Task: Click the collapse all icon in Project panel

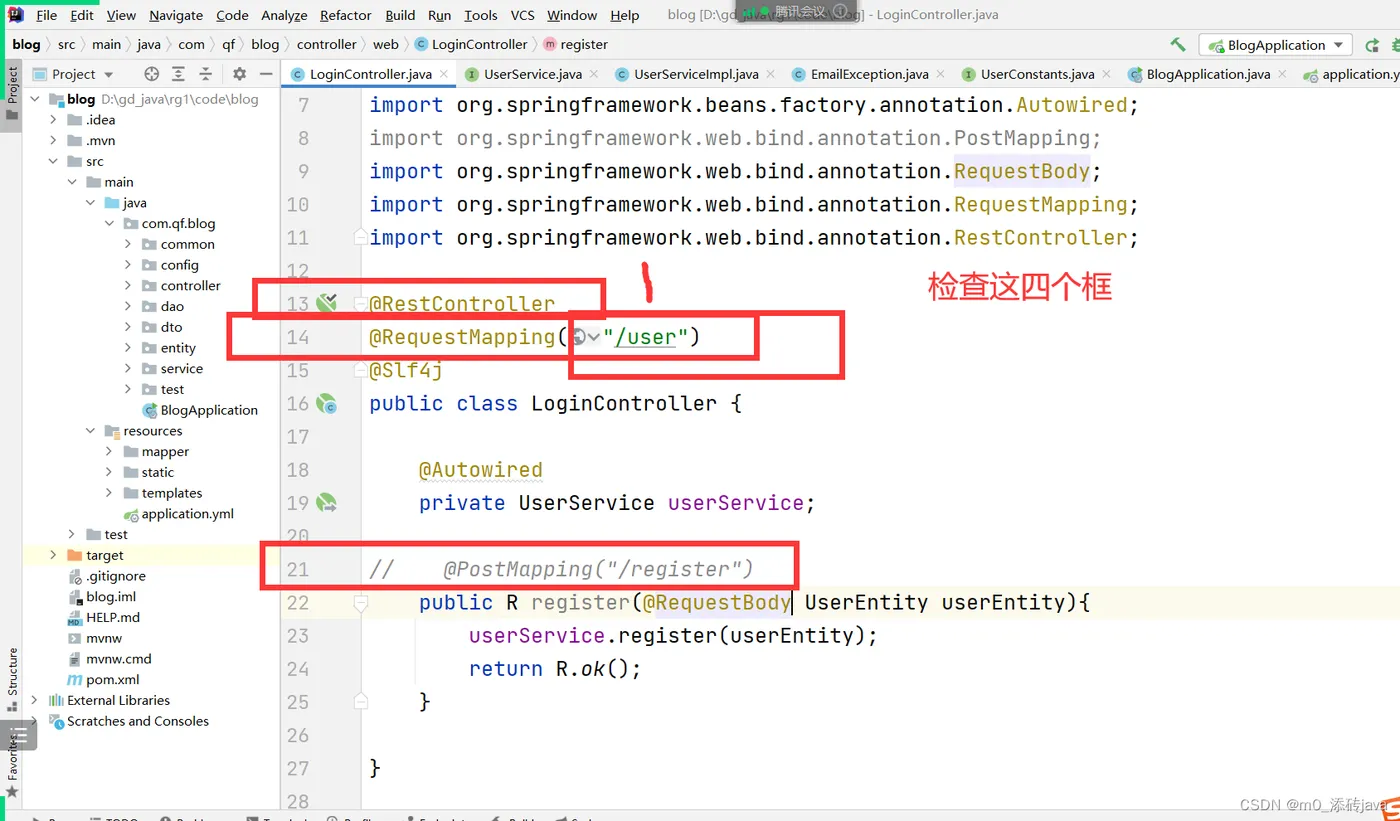Action: (206, 74)
